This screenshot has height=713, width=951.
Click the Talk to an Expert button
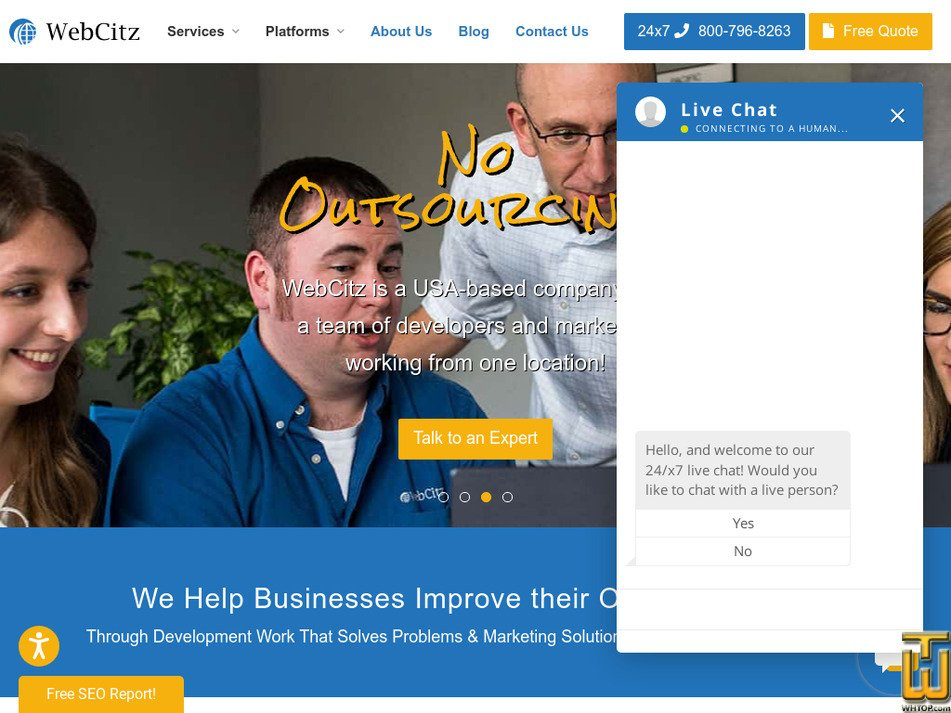(x=476, y=438)
